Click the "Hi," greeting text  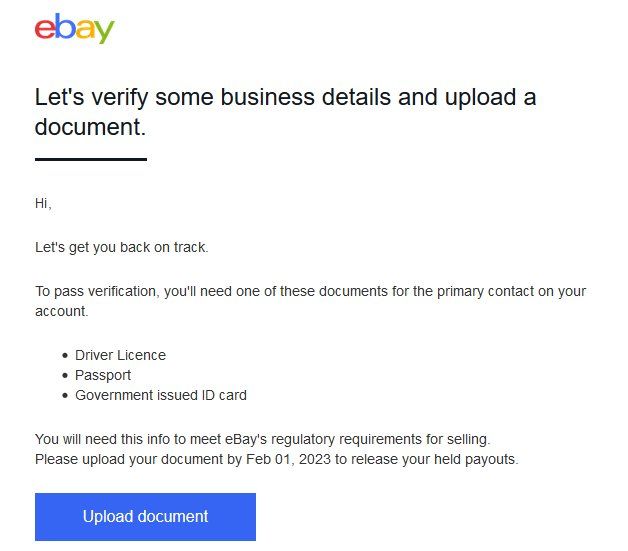43,203
